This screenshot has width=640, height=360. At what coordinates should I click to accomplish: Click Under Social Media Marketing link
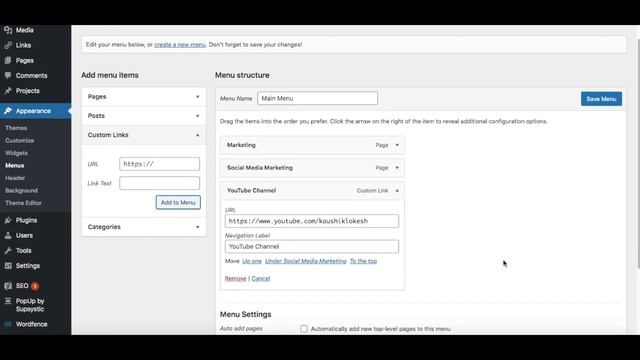[306, 261]
